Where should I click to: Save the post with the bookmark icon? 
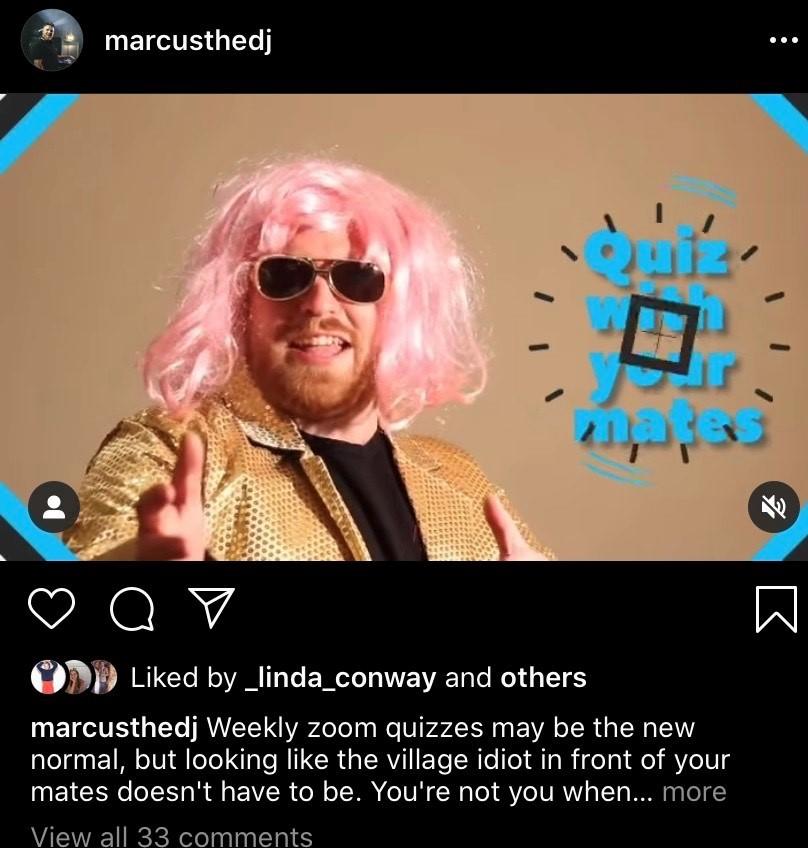tap(776, 608)
